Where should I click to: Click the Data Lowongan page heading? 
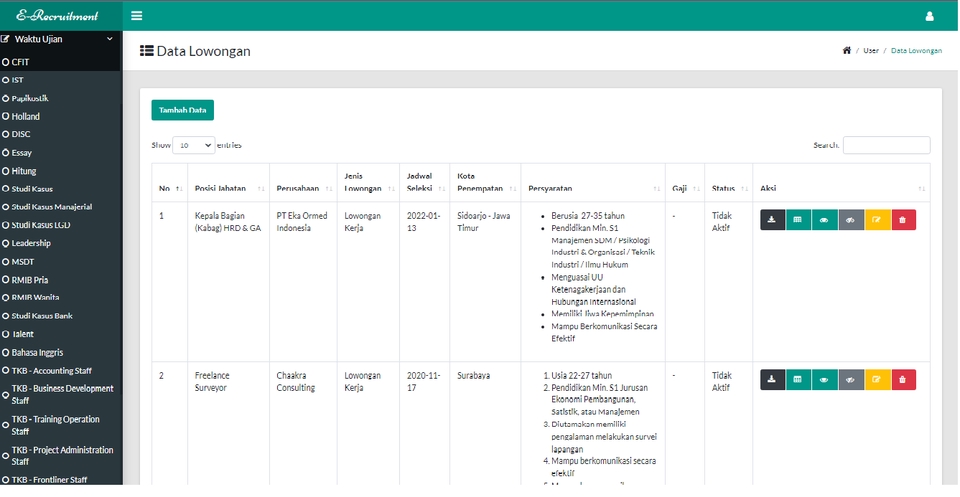[x=195, y=51]
